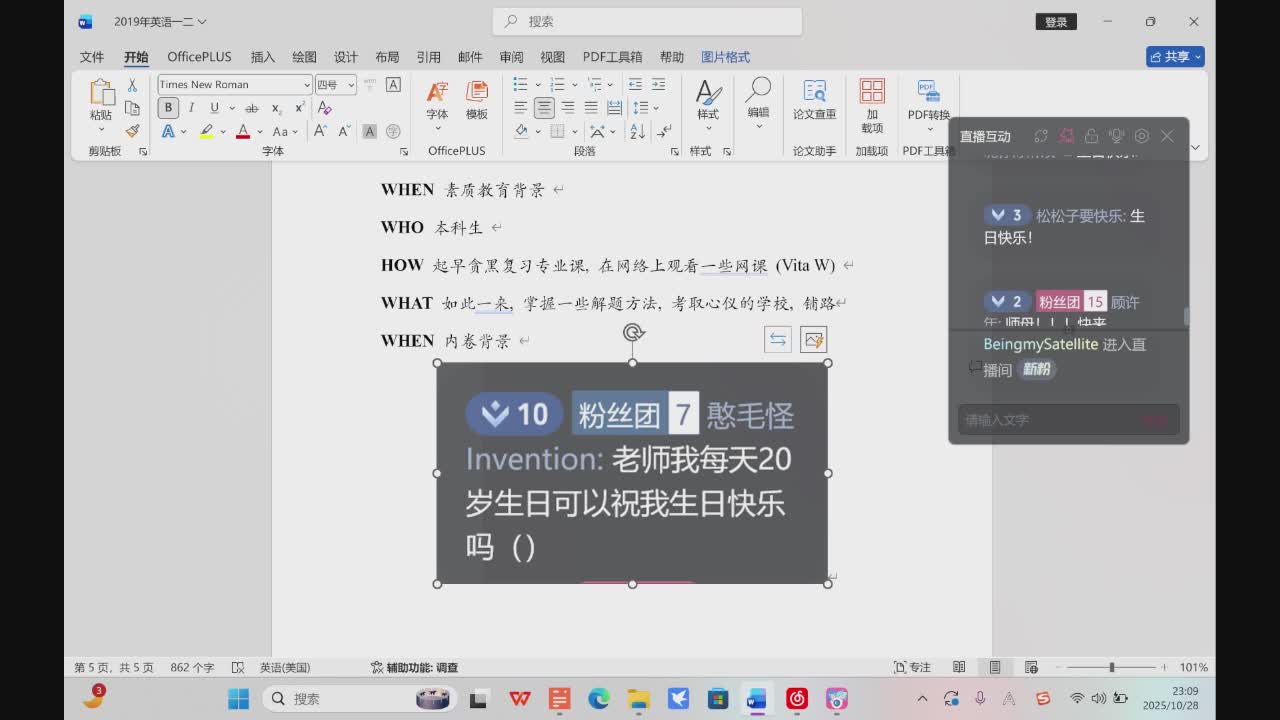1280x720 pixels.
Task: Click the zoom slider in status bar
Action: pyautogui.click(x=1112, y=667)
